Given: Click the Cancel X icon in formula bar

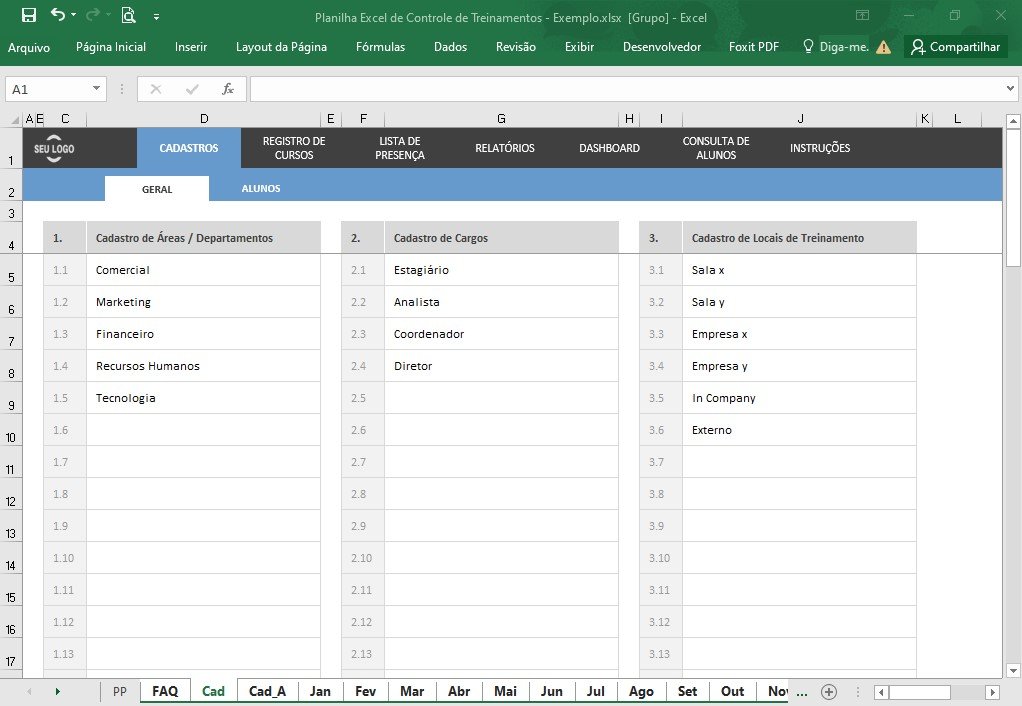Looking at the screenshot, I should pyautogui.click(x=156, y=89).
